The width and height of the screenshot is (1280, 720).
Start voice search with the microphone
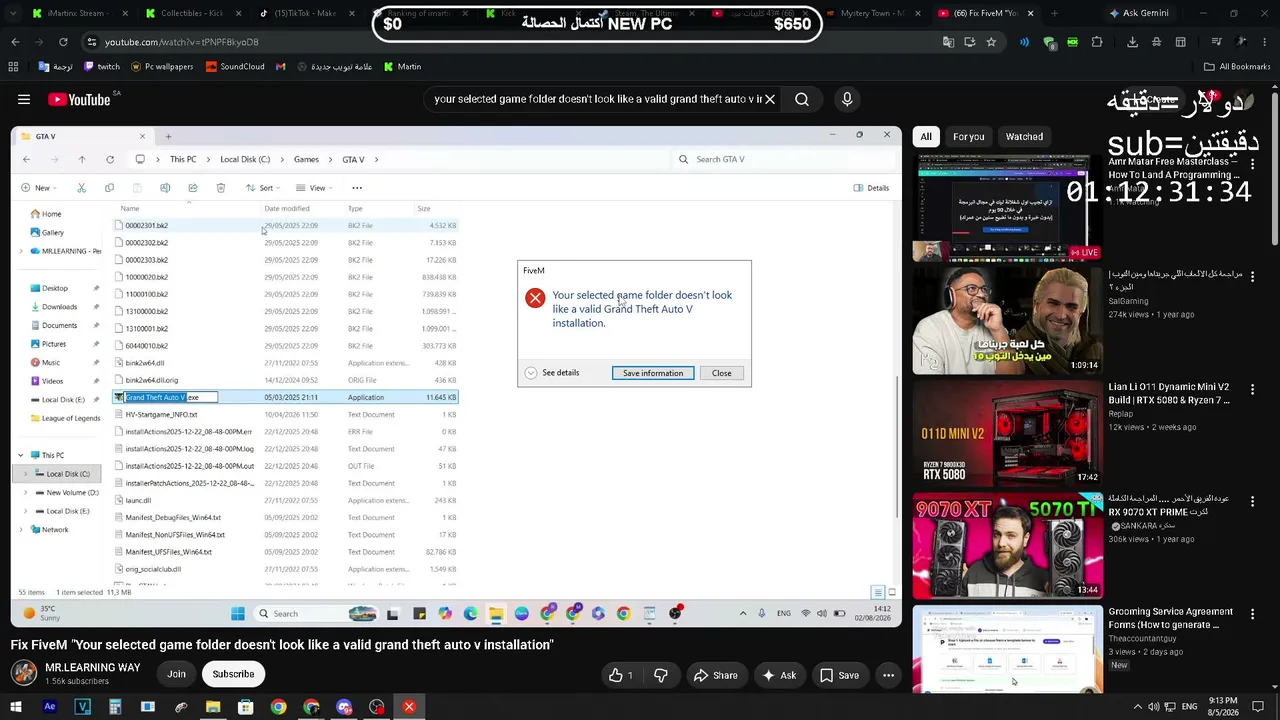tap(847, 99)
